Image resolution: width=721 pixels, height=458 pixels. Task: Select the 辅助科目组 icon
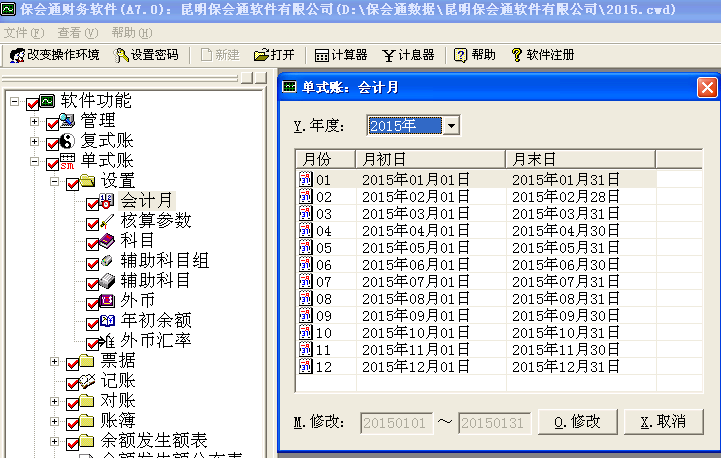click(107, 261)
